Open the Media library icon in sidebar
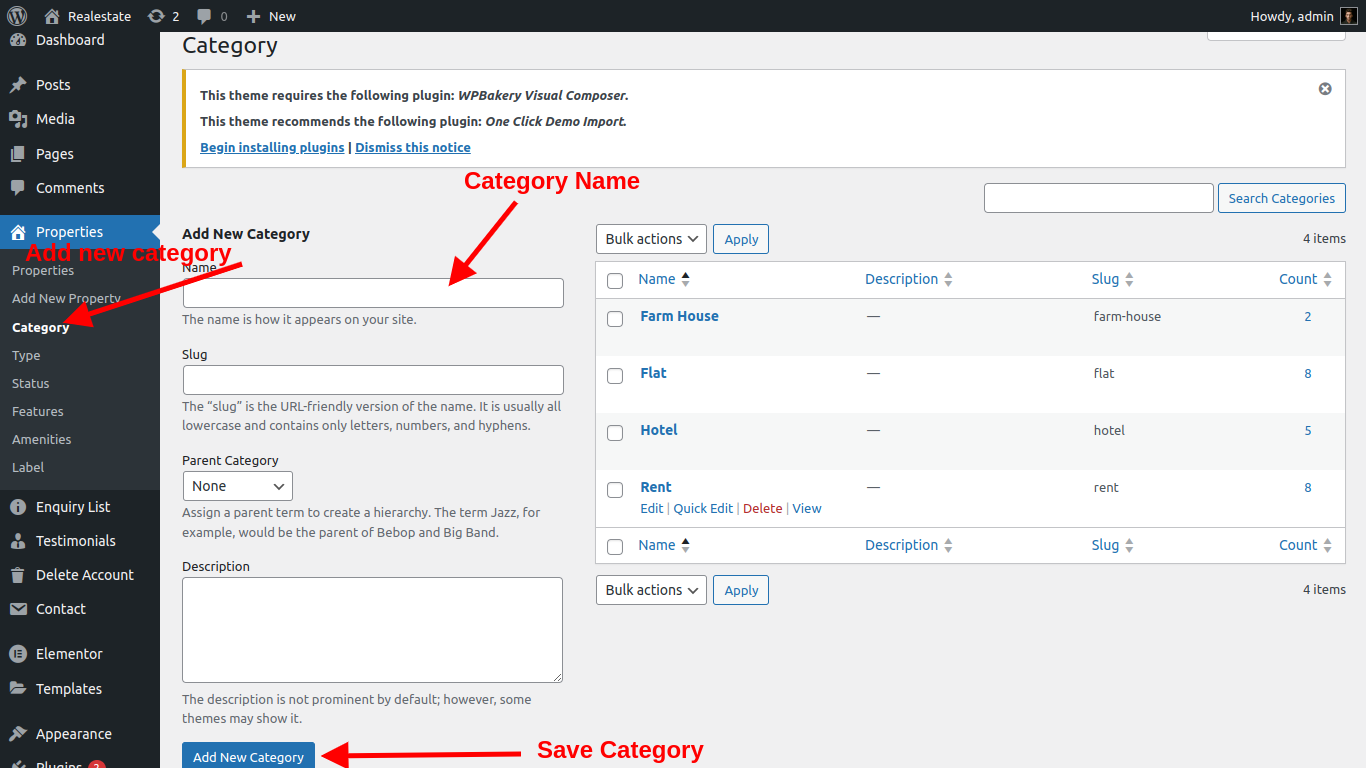 click(x=18, y=119)
